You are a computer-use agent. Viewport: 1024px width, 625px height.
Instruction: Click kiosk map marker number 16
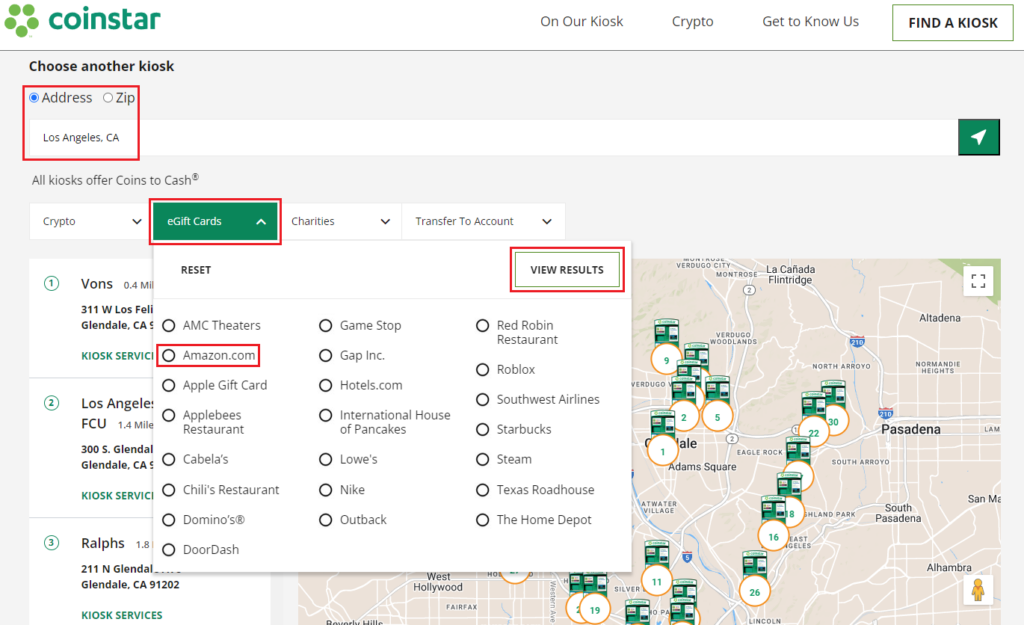click(773, 537)
